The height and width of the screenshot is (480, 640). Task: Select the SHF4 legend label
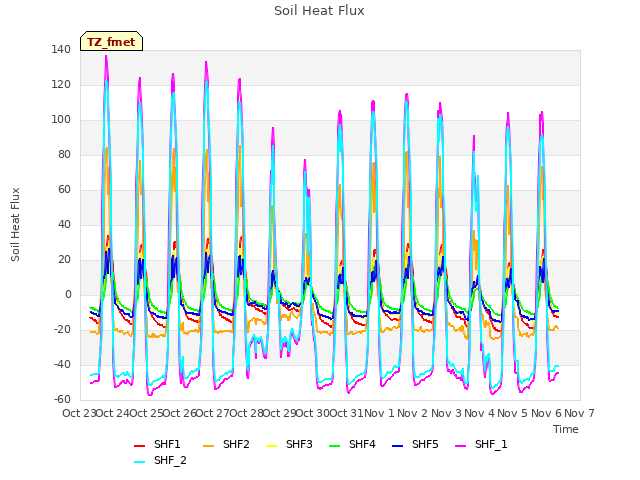click(x=362, y=444)
